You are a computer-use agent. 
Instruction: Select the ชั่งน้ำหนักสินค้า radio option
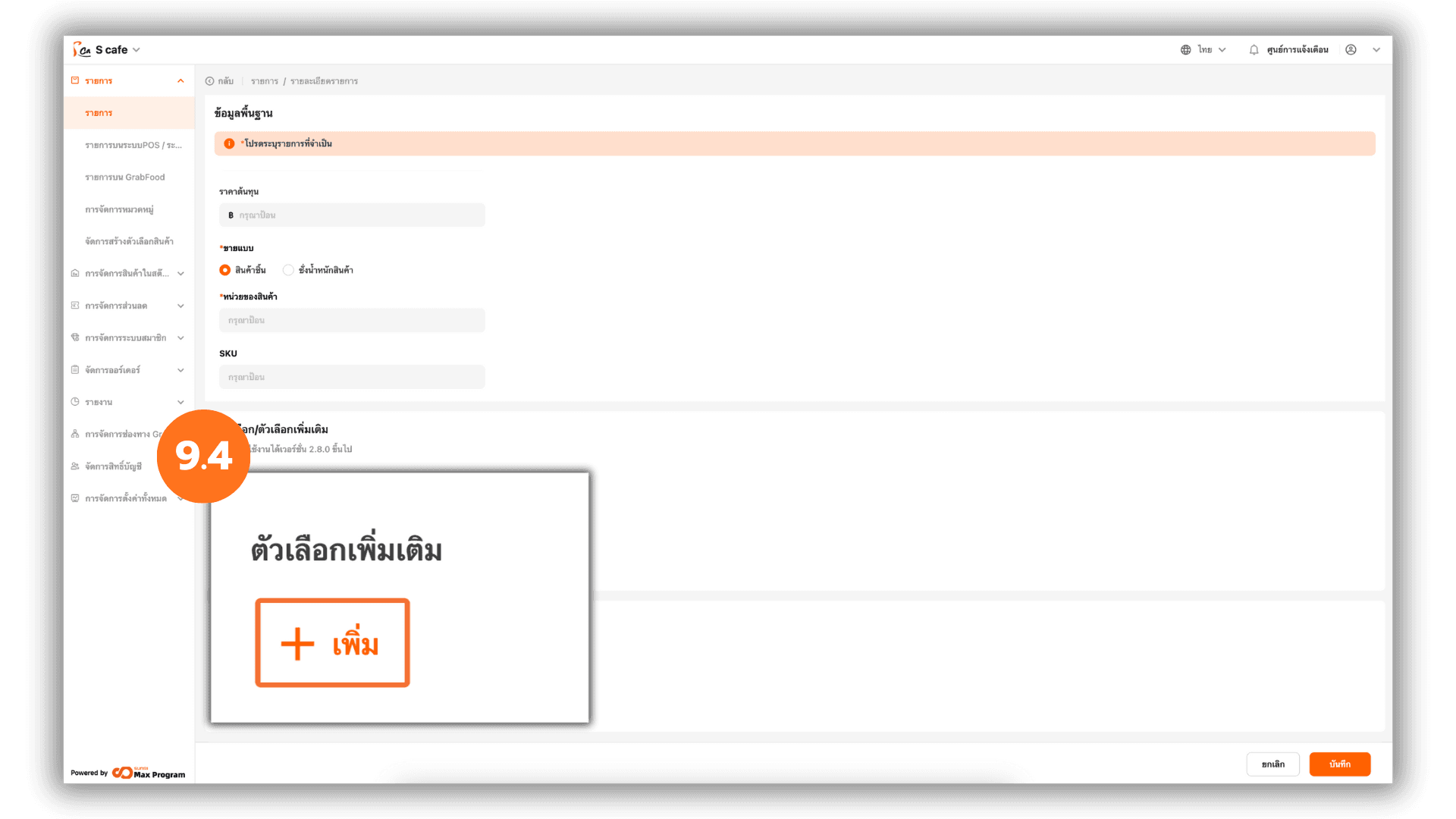[x=288, y=270]
